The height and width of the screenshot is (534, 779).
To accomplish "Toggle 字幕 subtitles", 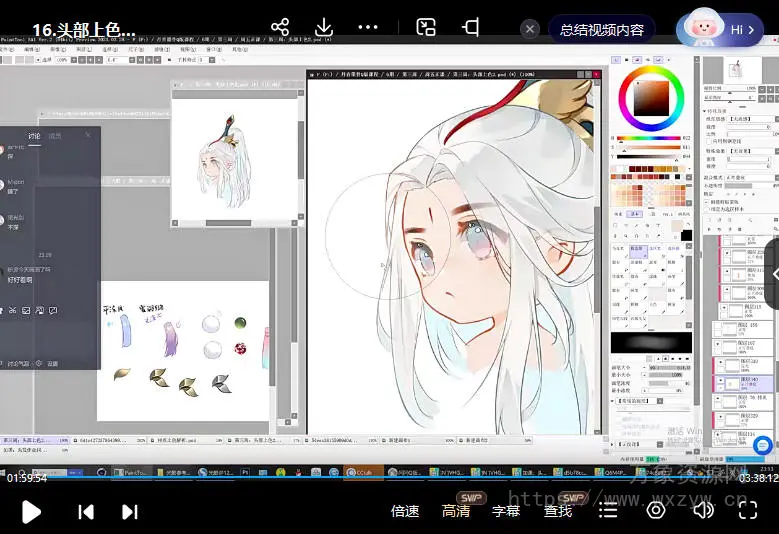I will pyautogui.click(x=506, y=511).
